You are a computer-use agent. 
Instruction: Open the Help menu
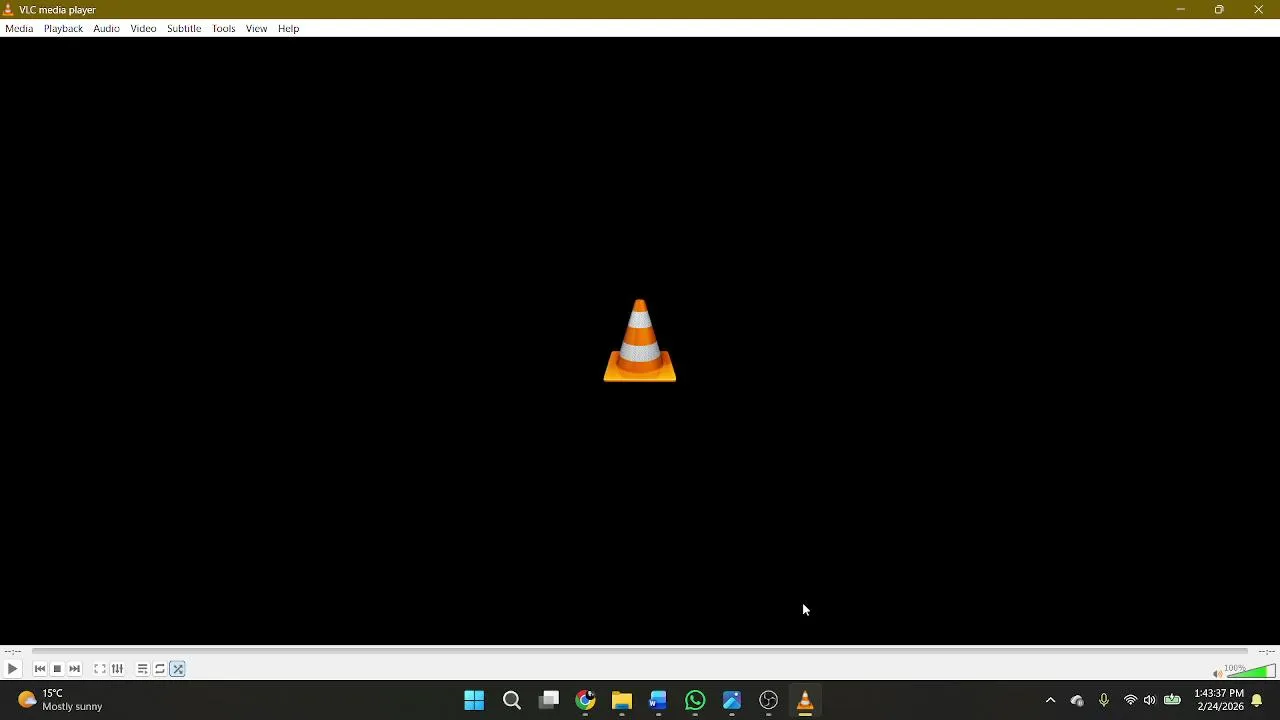click(x=288, y=29)
